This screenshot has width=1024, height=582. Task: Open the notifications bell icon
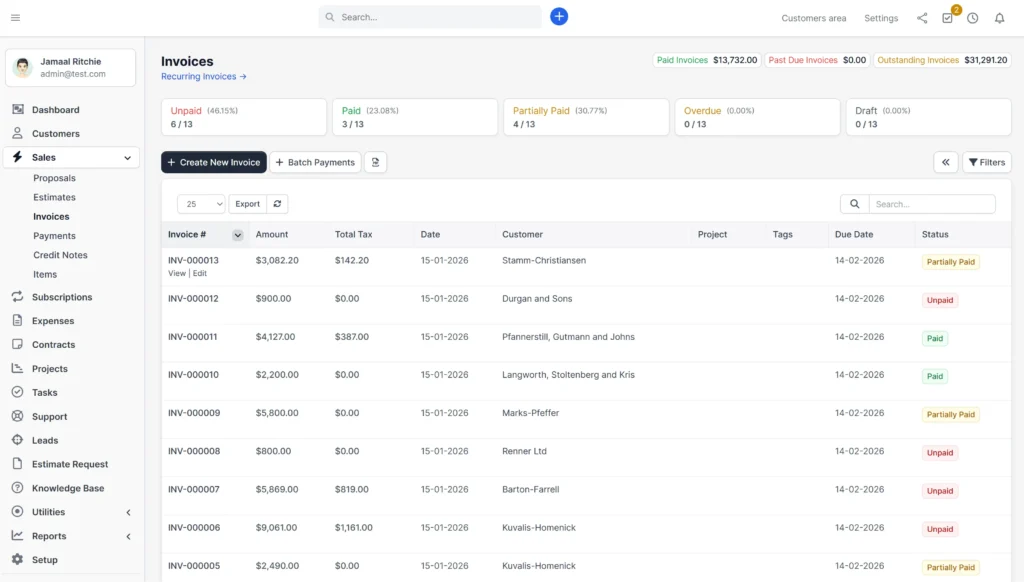pos(999,17)
